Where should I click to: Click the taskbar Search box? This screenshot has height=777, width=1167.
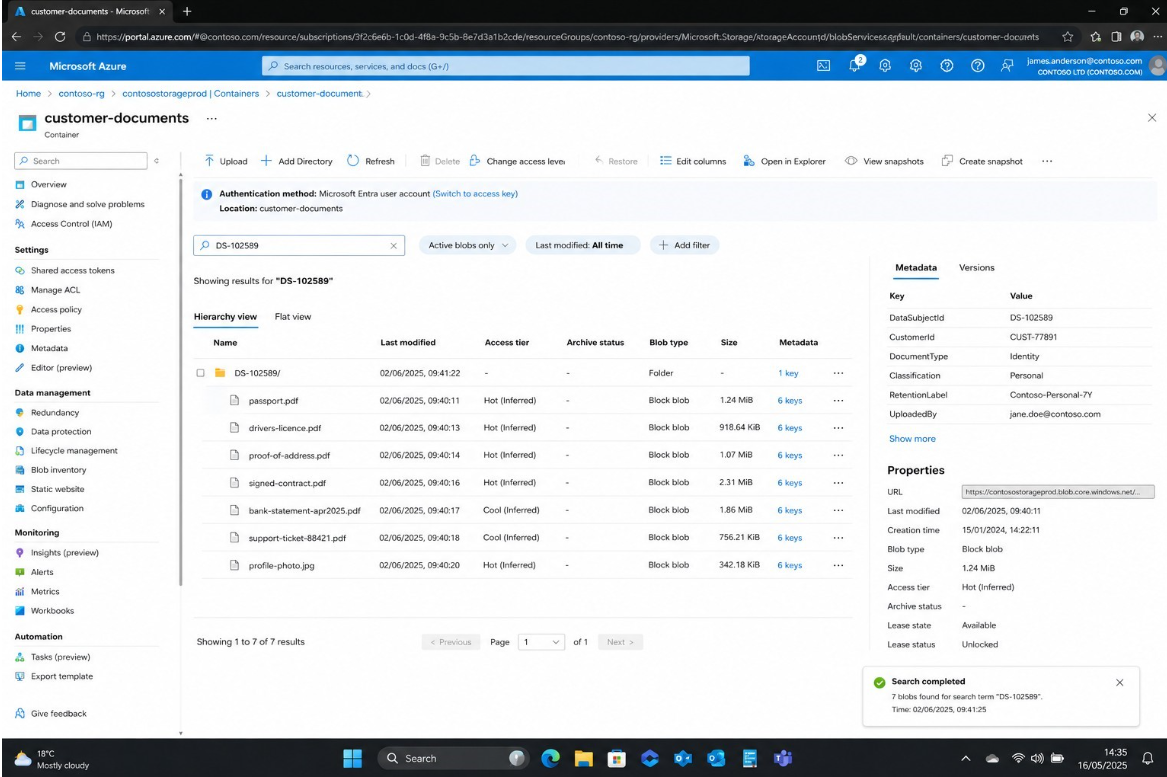point(453,758)
